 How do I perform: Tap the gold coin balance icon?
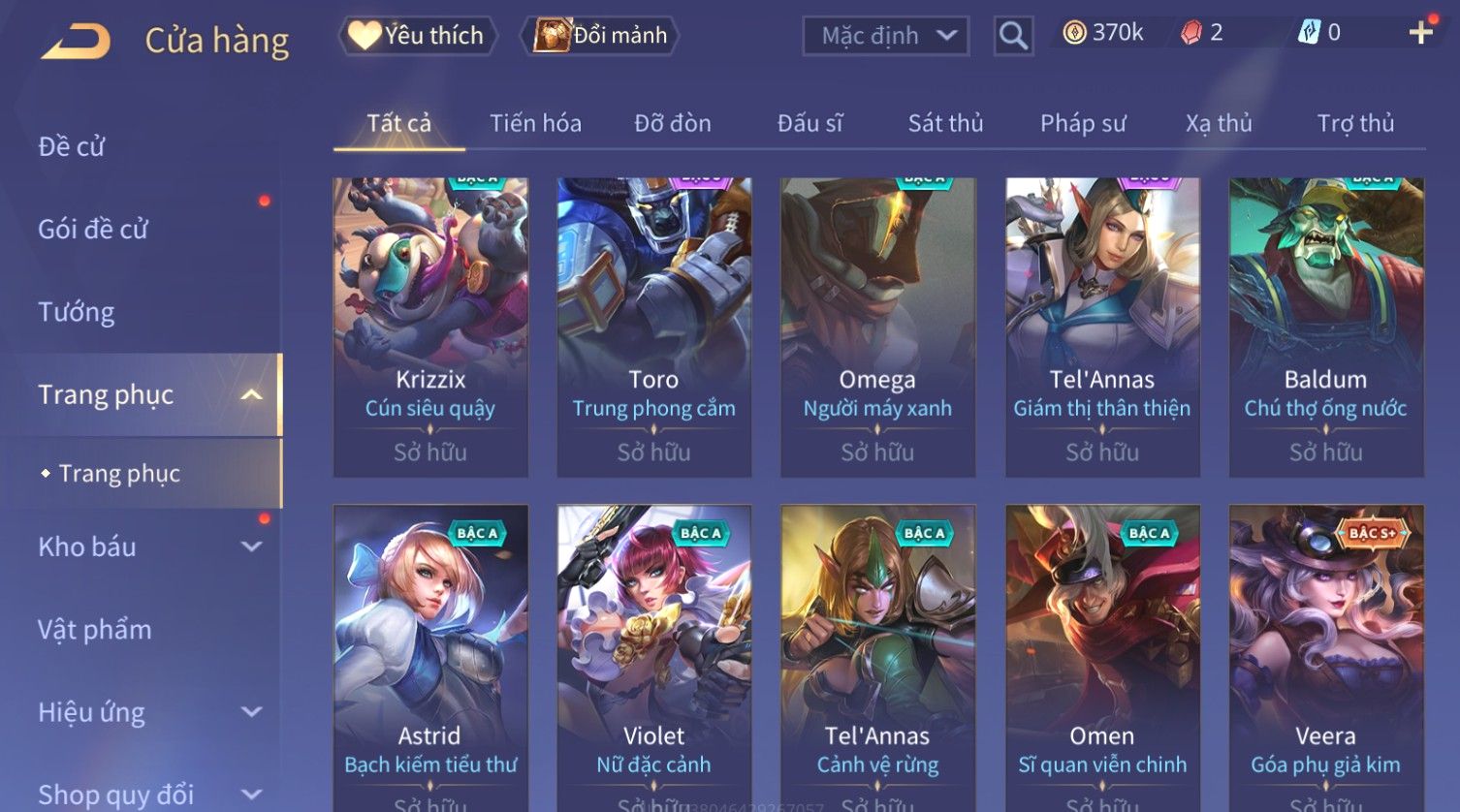coord(1074,33)
